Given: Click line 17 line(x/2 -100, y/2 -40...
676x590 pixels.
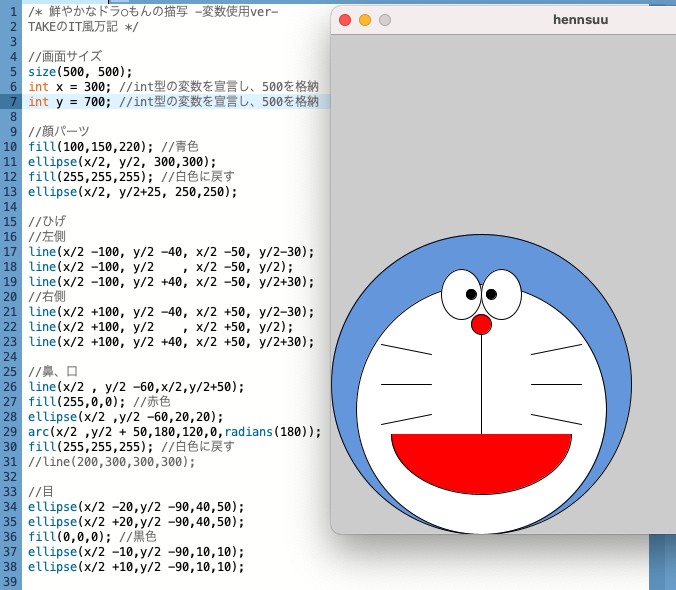Looking at the screenshot, I should (x=108, y=252).
